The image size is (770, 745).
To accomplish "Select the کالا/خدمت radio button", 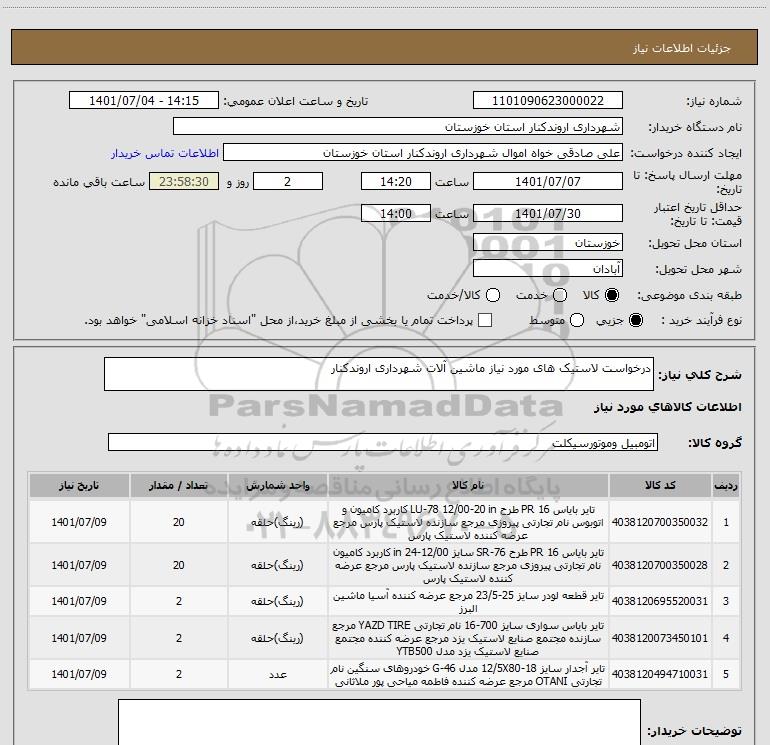I will click(x=493, y=295).
